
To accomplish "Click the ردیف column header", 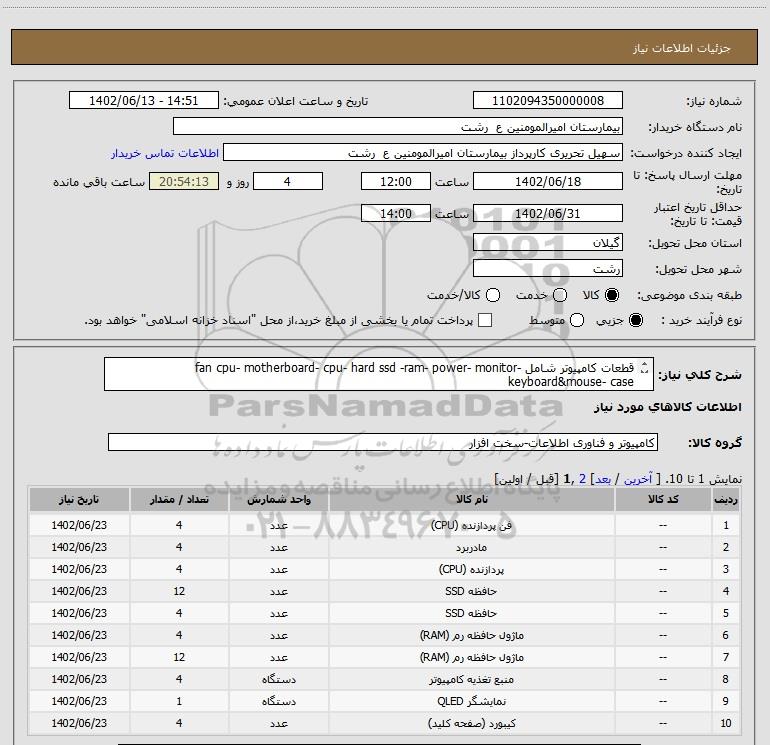I will 726,499.
